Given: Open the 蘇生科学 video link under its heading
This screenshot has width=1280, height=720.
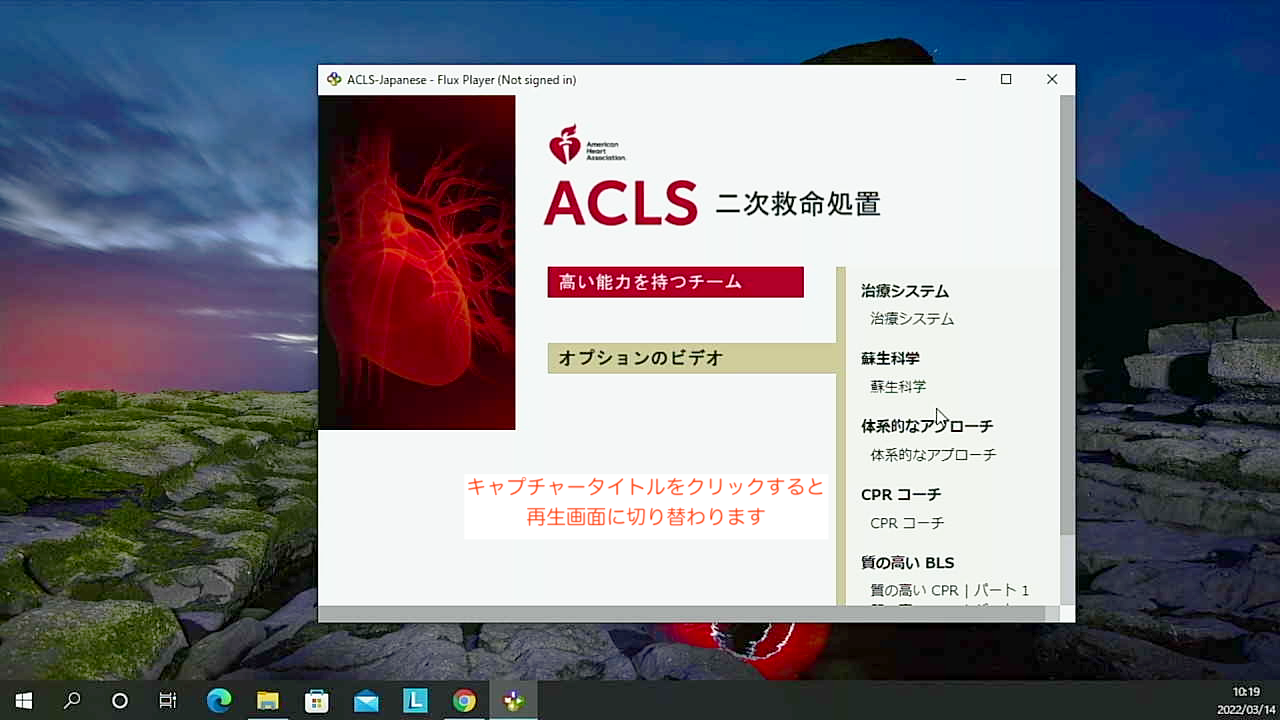Looking at the screenshot, I should tap(898, 386).
